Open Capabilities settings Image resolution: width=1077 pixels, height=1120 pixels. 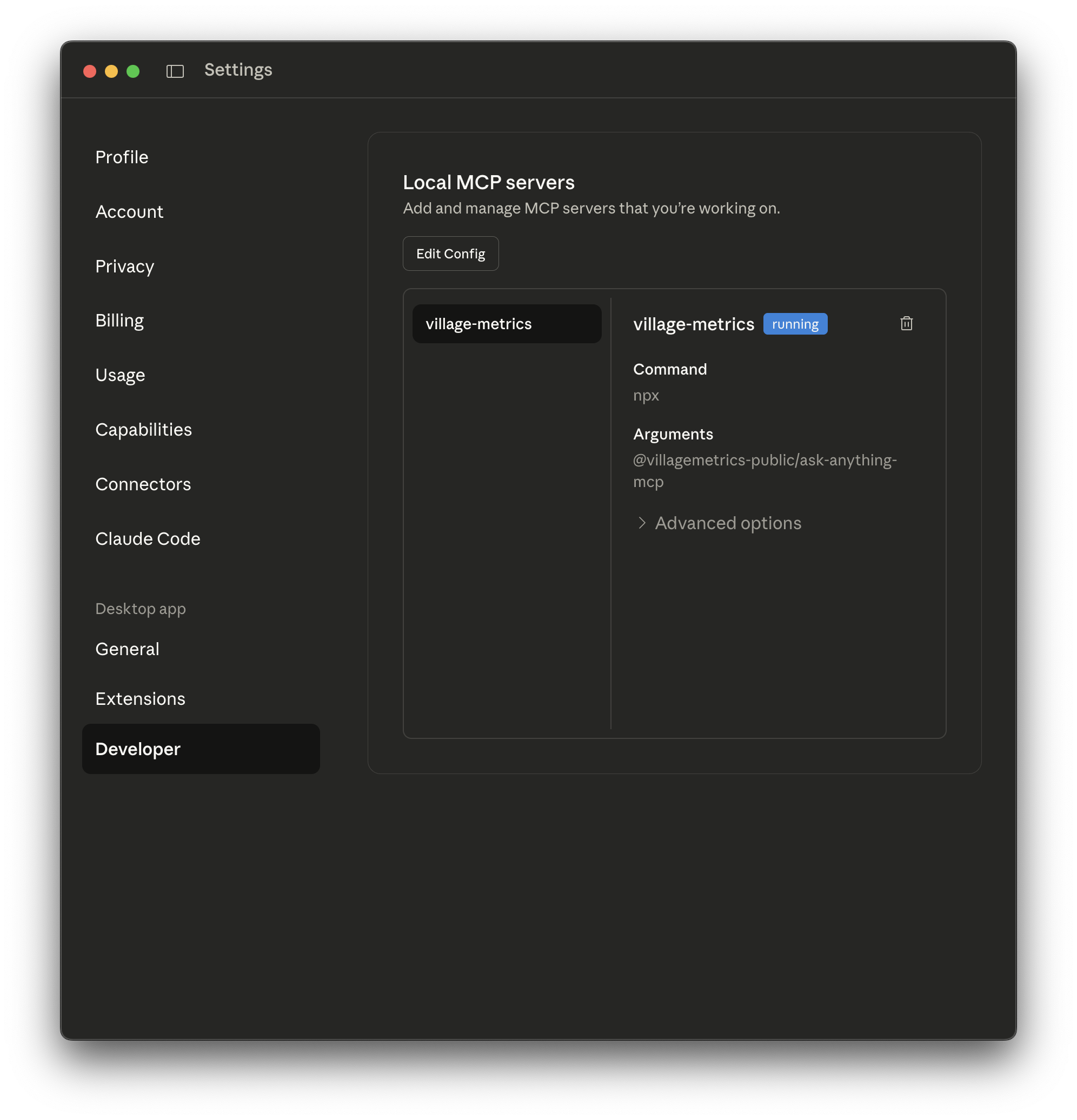pos(143,429)
